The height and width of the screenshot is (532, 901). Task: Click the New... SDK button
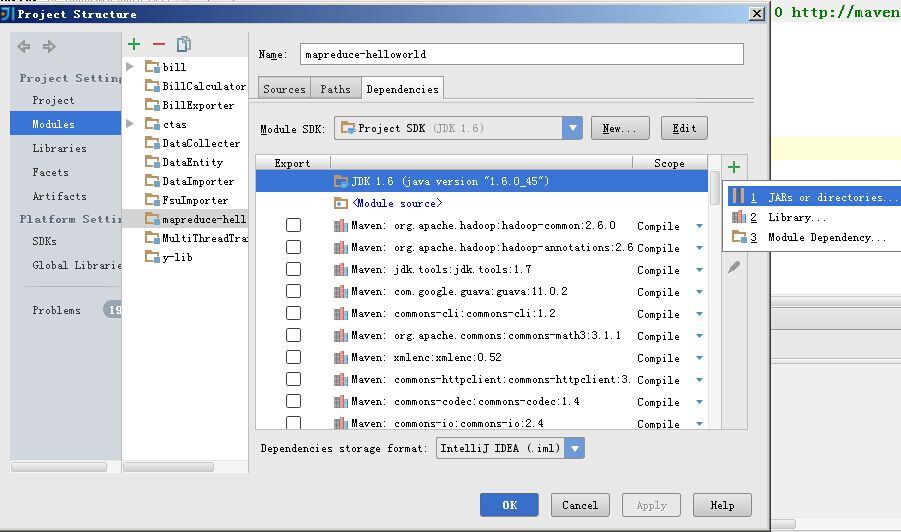pyautogui.click(x=620, y=128)
